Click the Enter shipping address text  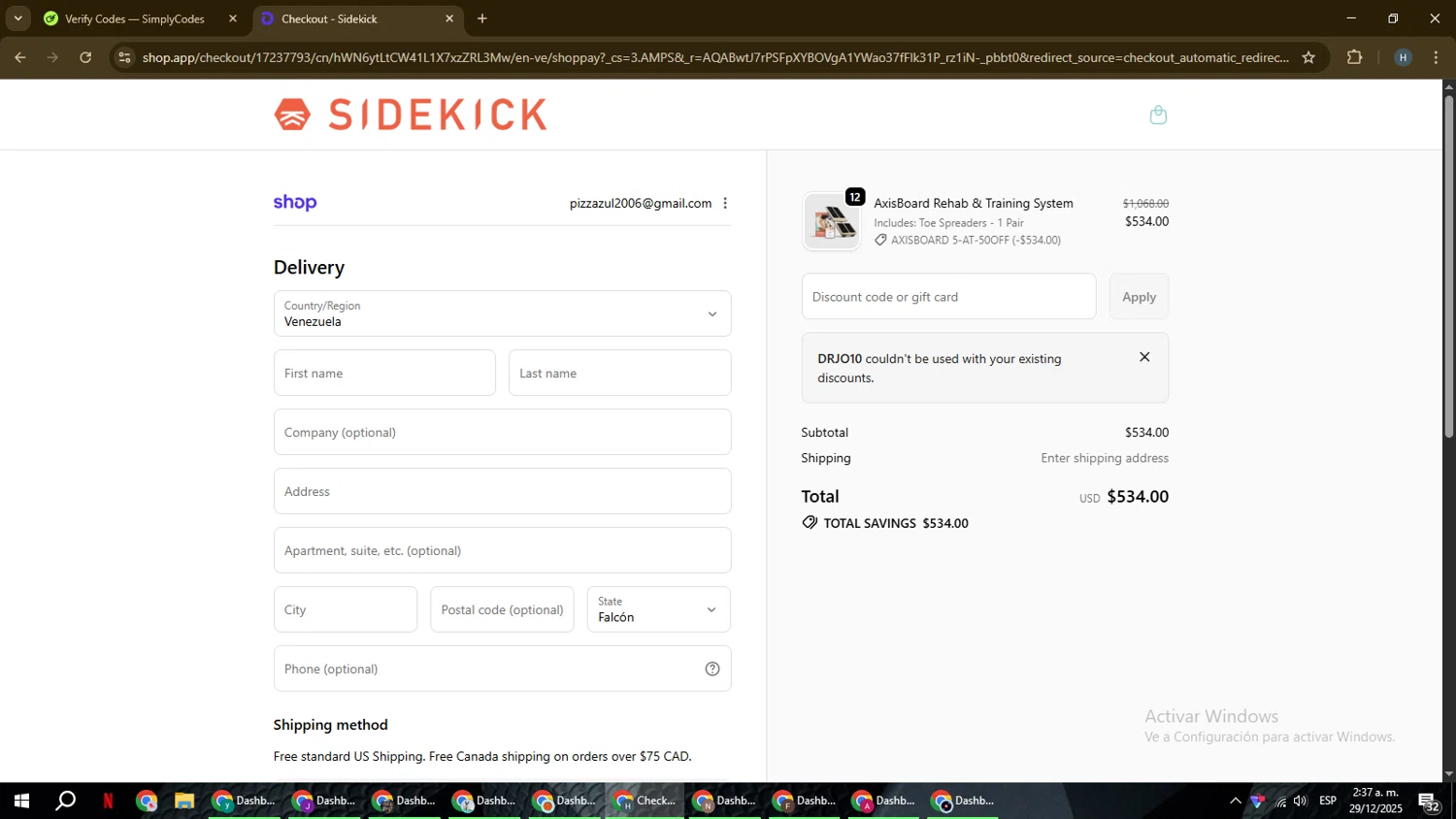(1105, 458)
